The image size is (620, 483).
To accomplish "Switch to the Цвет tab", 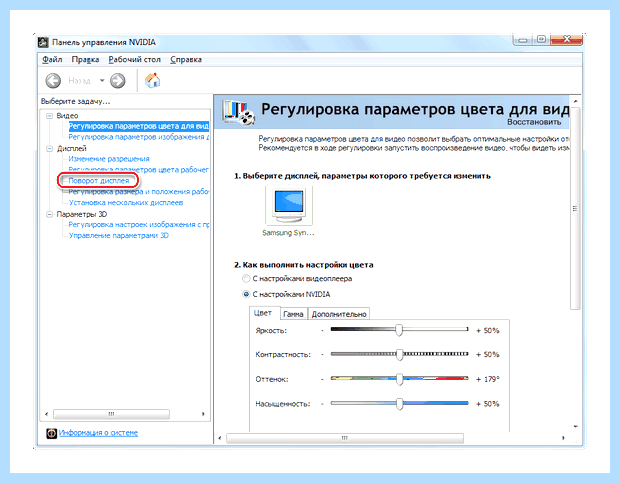I will tap(263, 313).
